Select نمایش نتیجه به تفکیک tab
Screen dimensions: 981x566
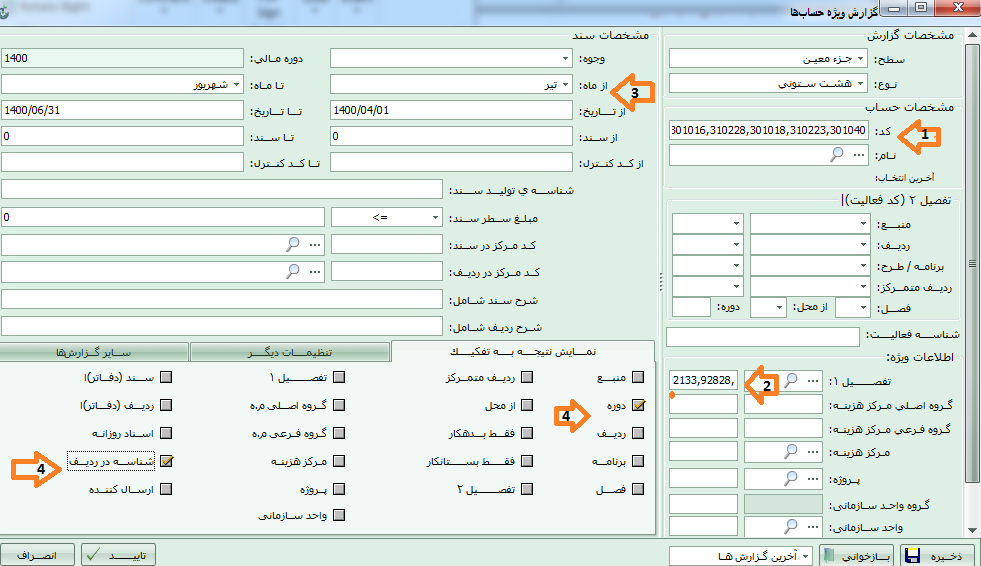tap(522, 351)
